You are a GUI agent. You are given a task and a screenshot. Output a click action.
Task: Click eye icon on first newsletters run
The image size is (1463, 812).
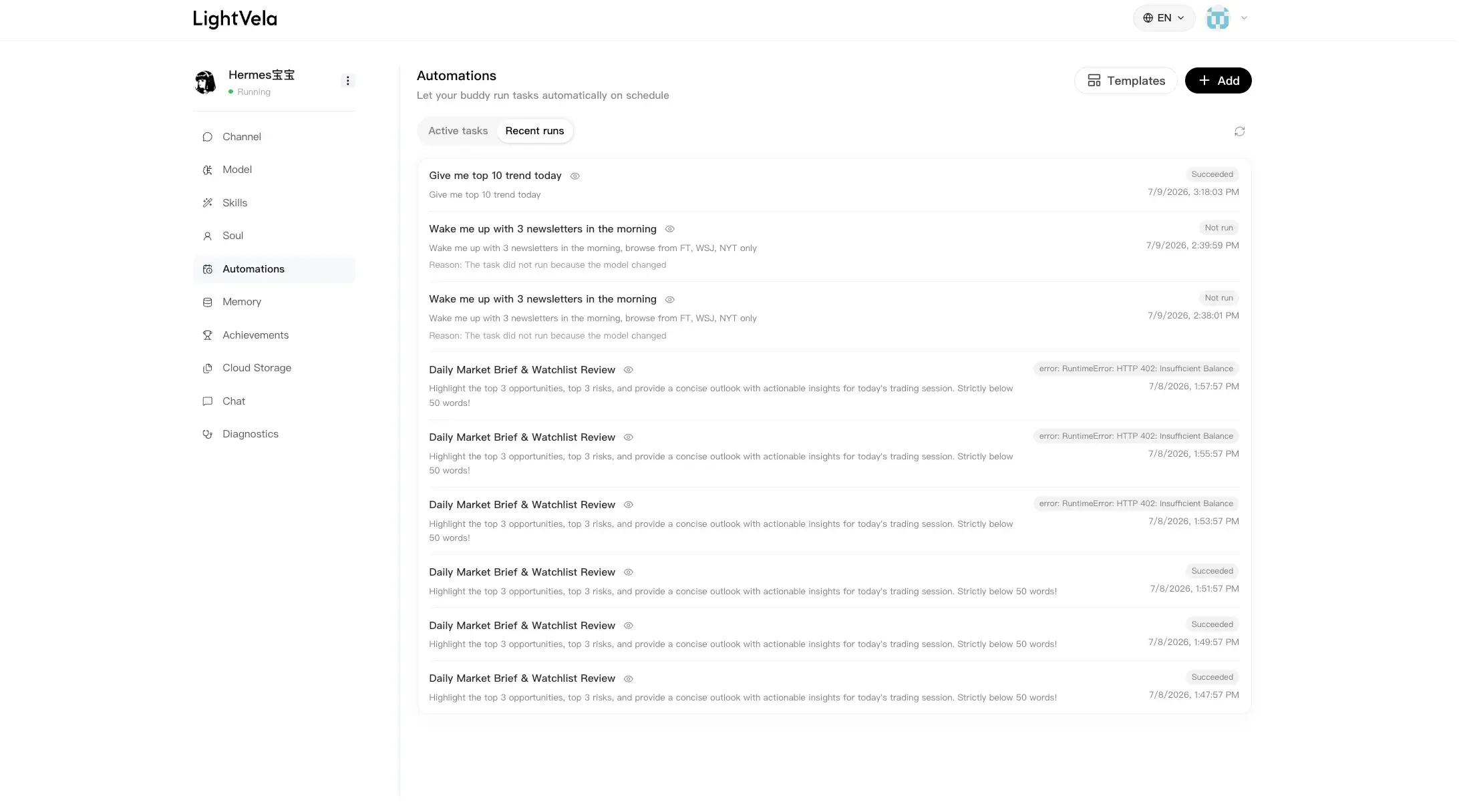(x=669, y=229)
